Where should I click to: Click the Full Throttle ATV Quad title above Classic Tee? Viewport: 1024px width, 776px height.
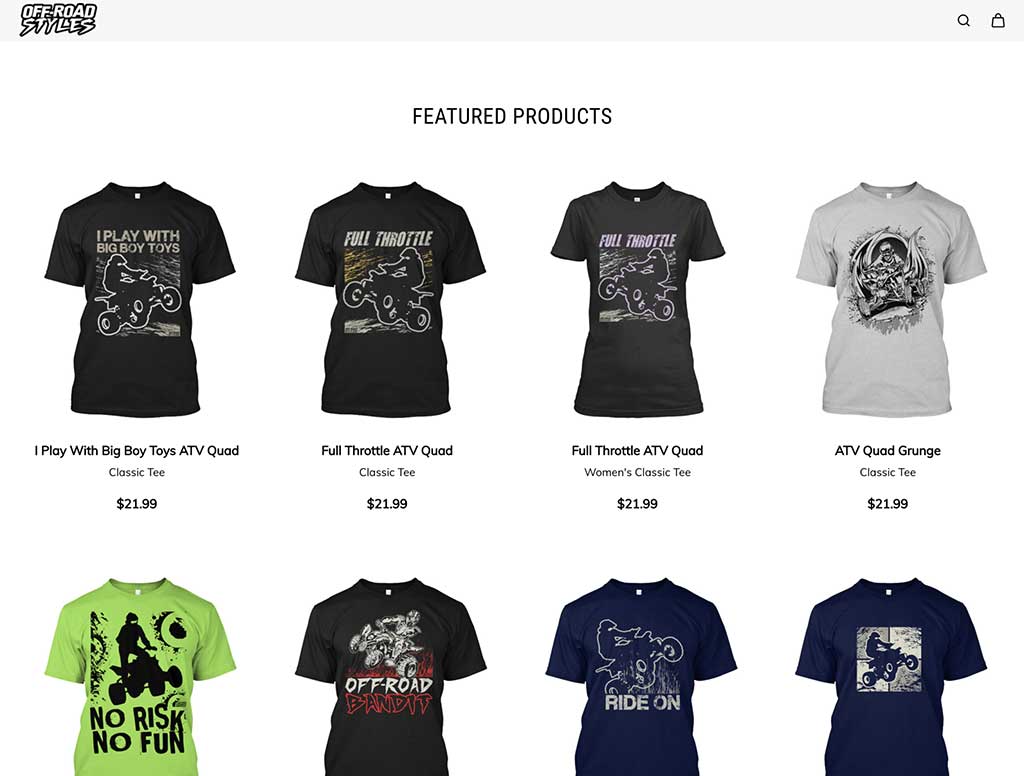[387, 451]
